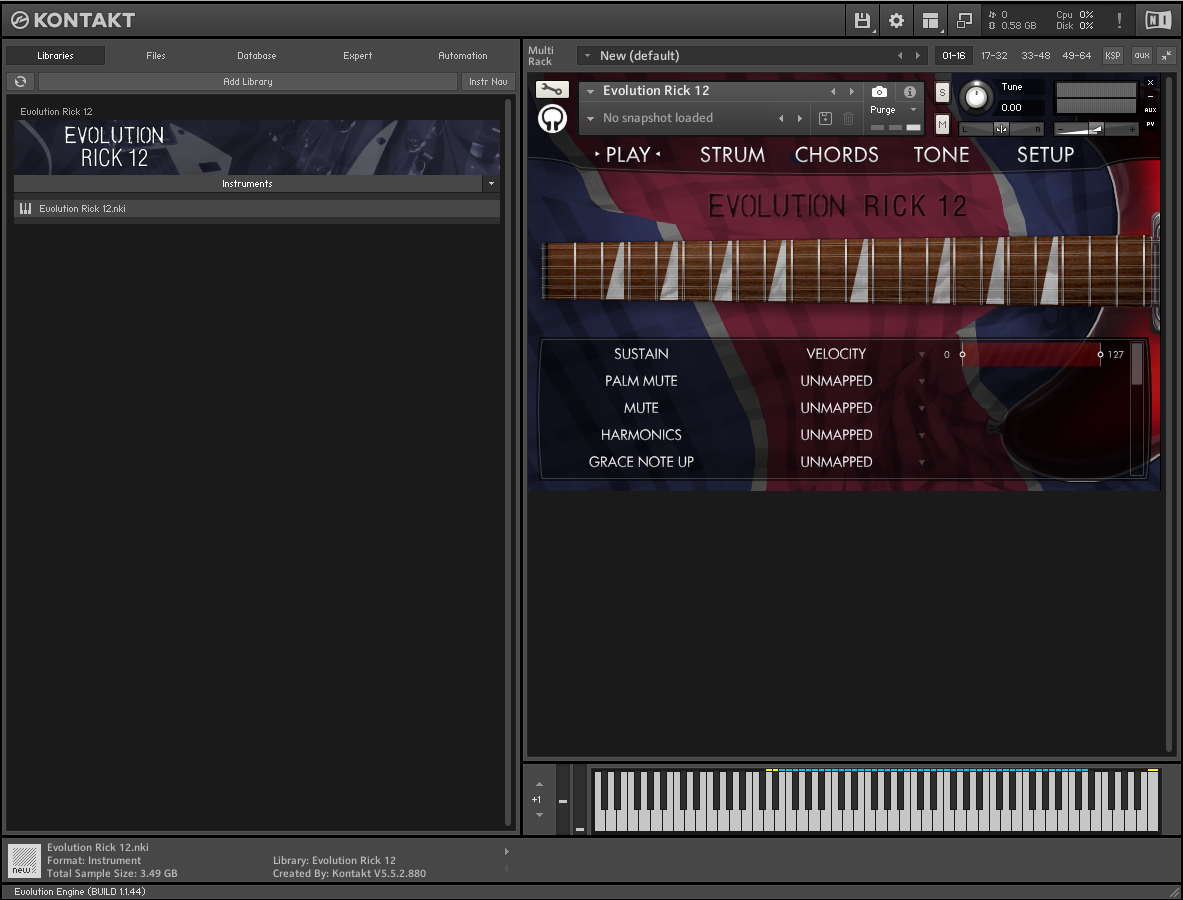Toggle the aux sends panel in rack header
Image resolution: width=1183 pixels, height=900 pixels.
(1142, 55)
